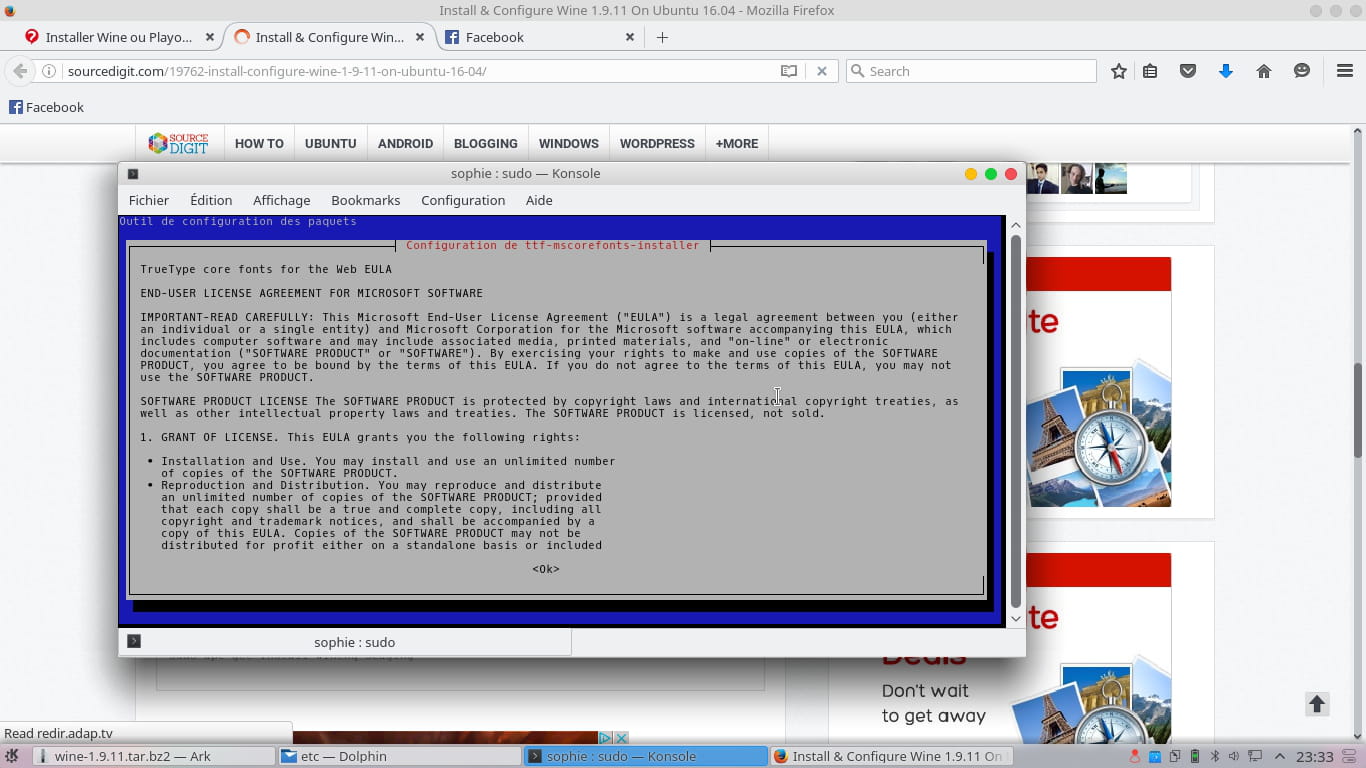Image resolution: width=1366 pixels, height=768 pixels.
Task: Click the 23:33 panel clock
Action: click(x=1315, y=757)
